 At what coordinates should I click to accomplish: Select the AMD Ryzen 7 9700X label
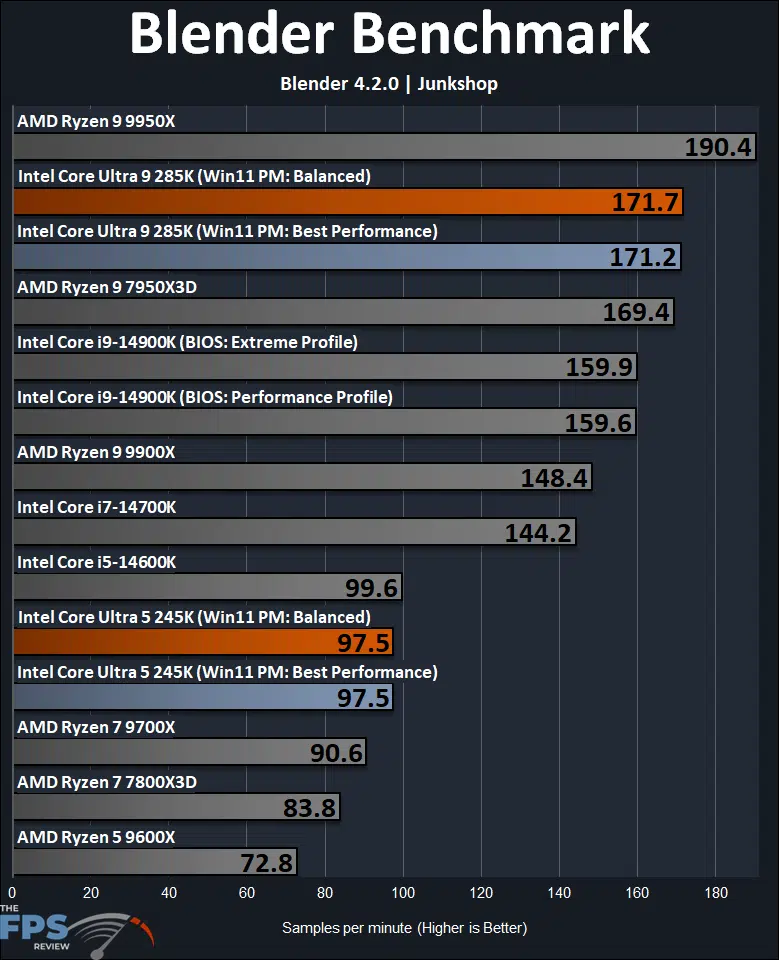pyautogui.click(x=96, y=727)
